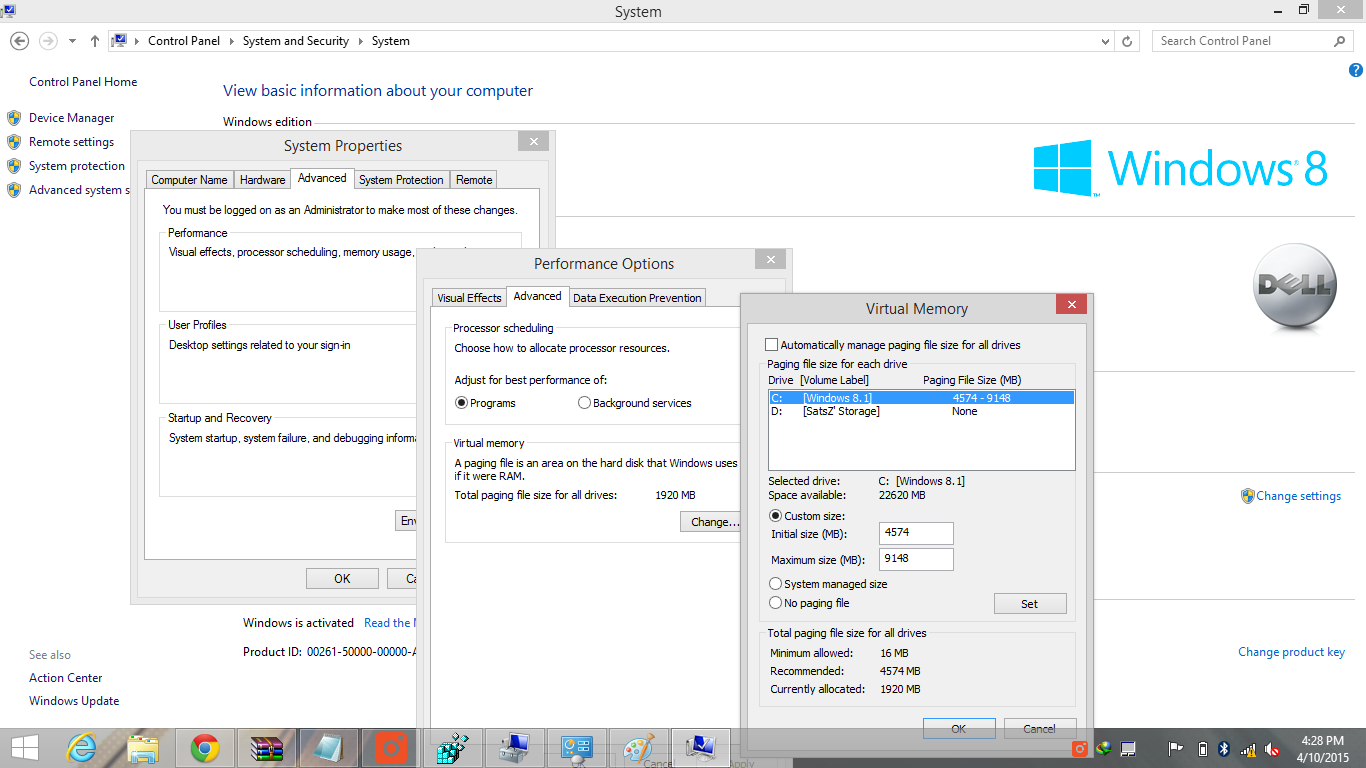Open the address bar history dropdown arrow
This screenshot has height=768, width=1366.
1105,41
